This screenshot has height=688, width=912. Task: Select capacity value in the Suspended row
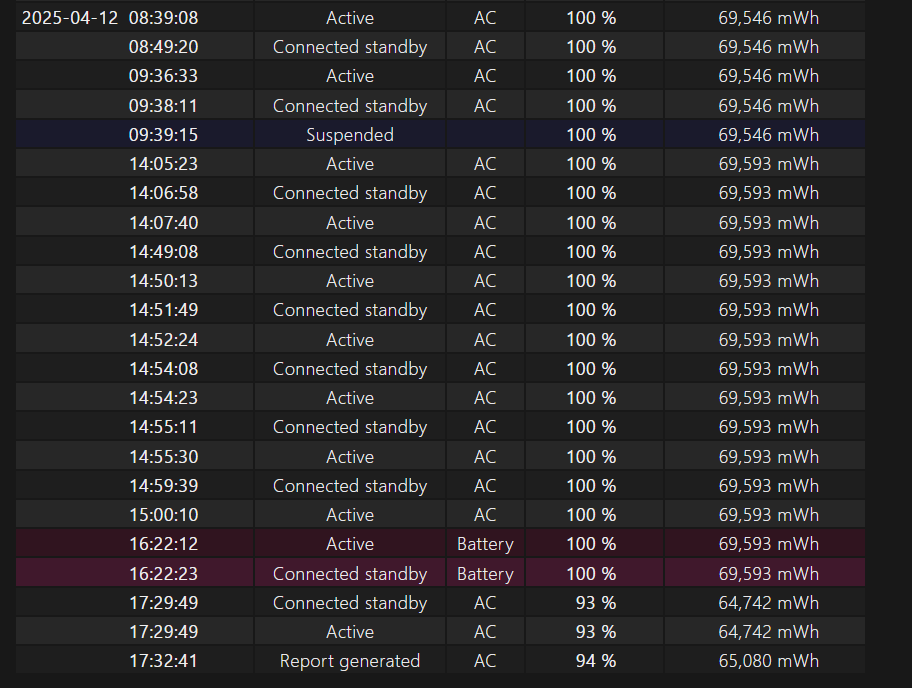tap(768, 135)
